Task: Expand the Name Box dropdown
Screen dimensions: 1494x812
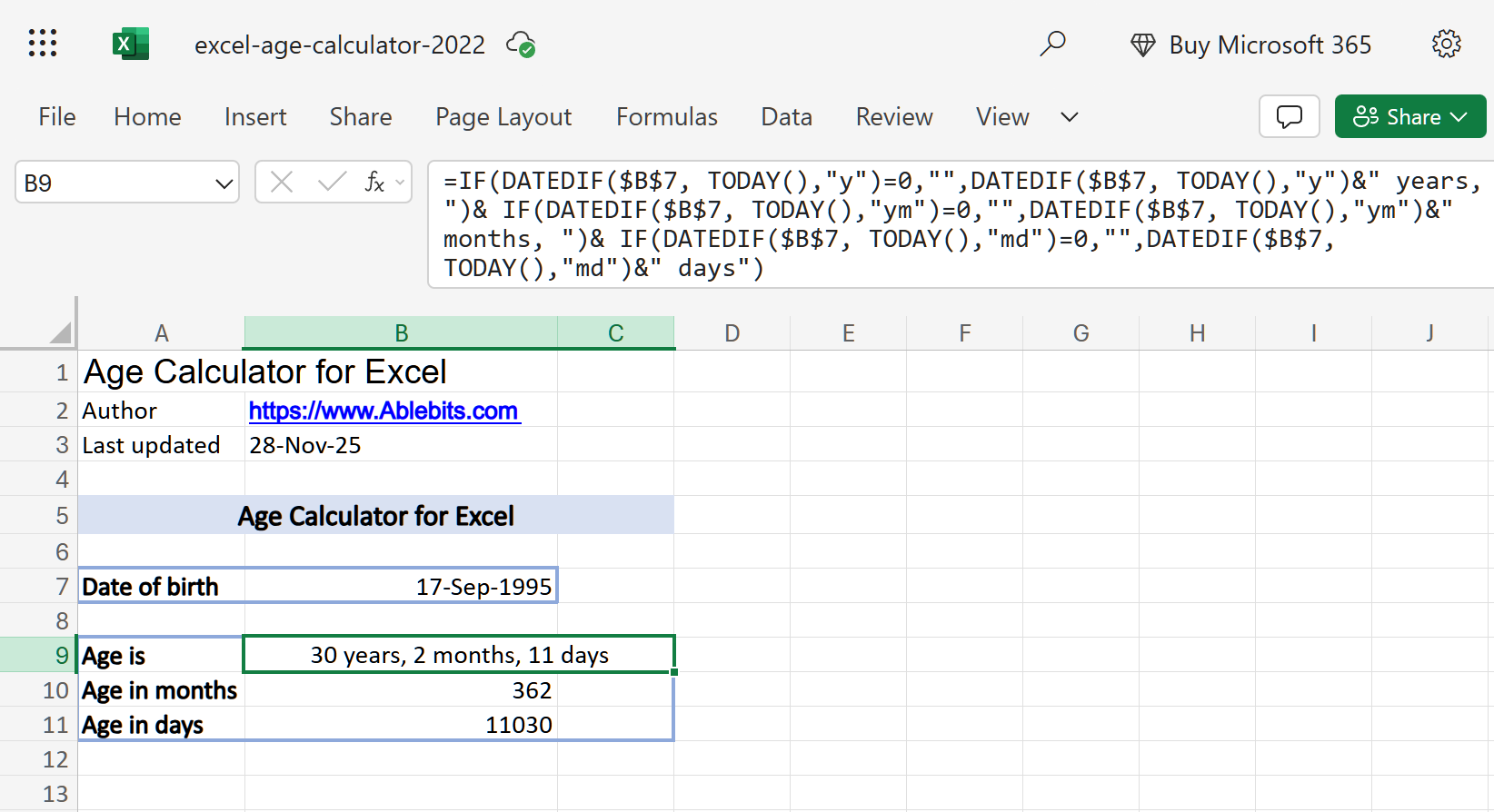Action: coord(224,183)
